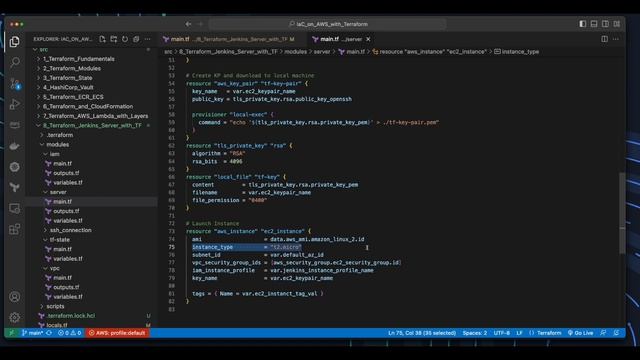Open the Manage settings gear
Screen dimensions: 640x360
tap(15, 317)
